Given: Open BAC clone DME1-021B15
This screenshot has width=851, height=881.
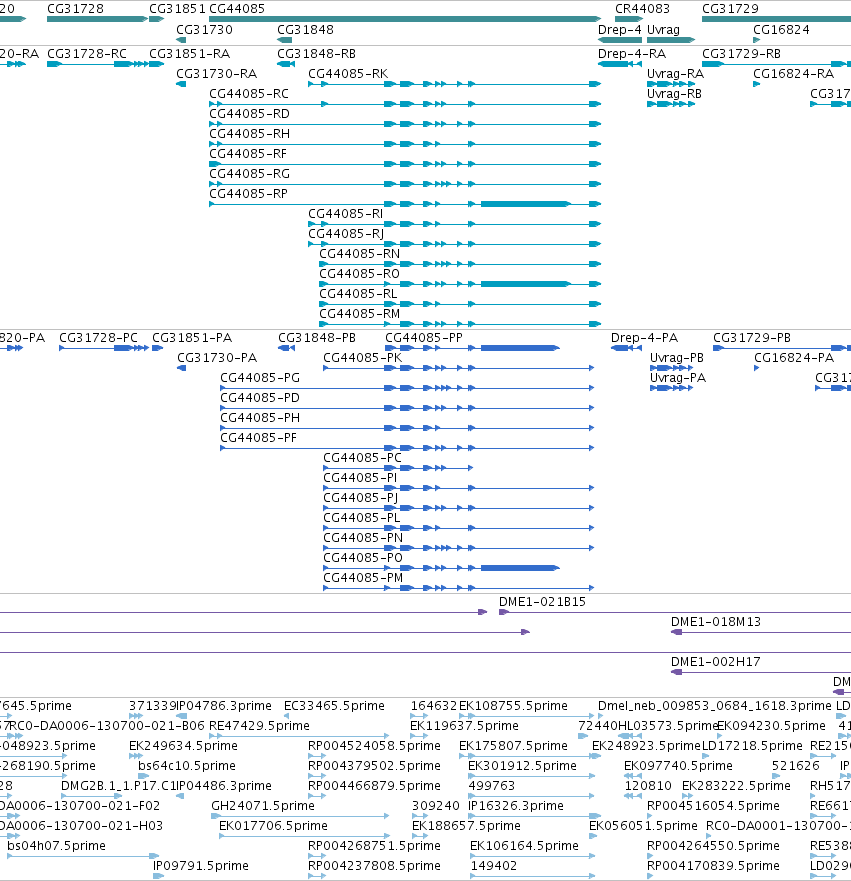Looking at the screenshot, I should pos(542,602).
